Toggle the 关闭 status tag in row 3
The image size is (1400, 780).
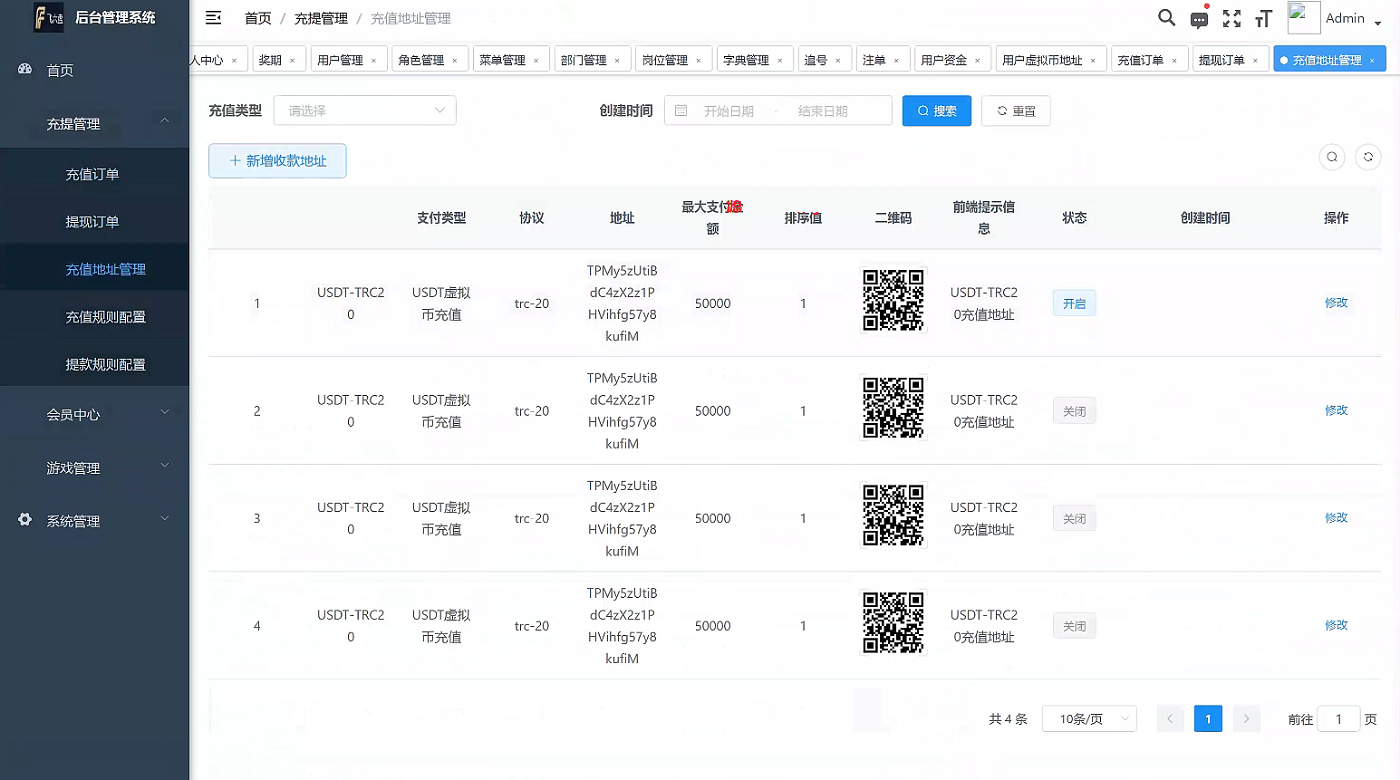1074,518
